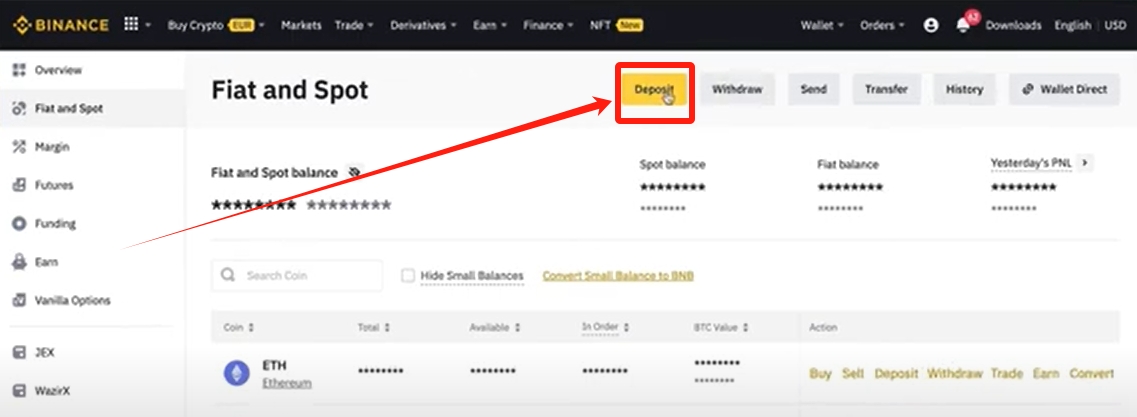Screen dimensions: 1137x417
Task: Sort by Available column header
Action: pos(495,328)
